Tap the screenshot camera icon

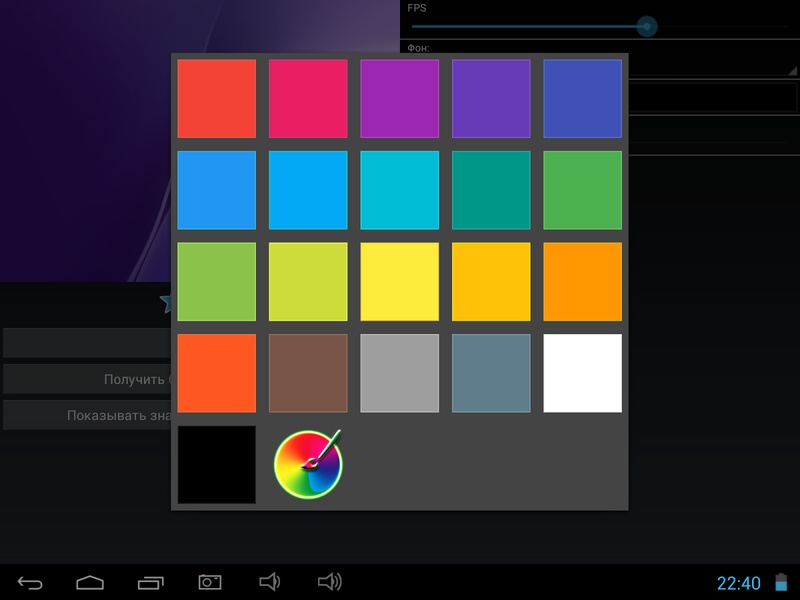pyautogui.click(x=210, y=582)
